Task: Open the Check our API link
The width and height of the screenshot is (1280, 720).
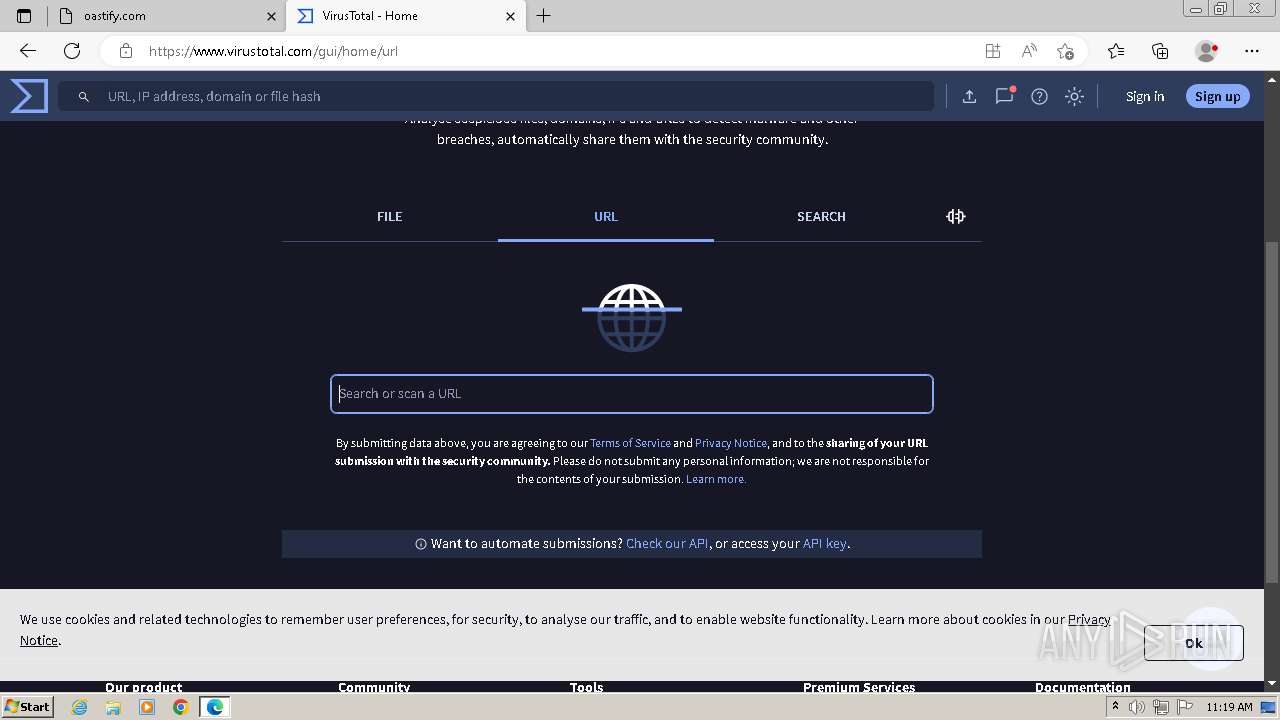Action: point(667,544)
